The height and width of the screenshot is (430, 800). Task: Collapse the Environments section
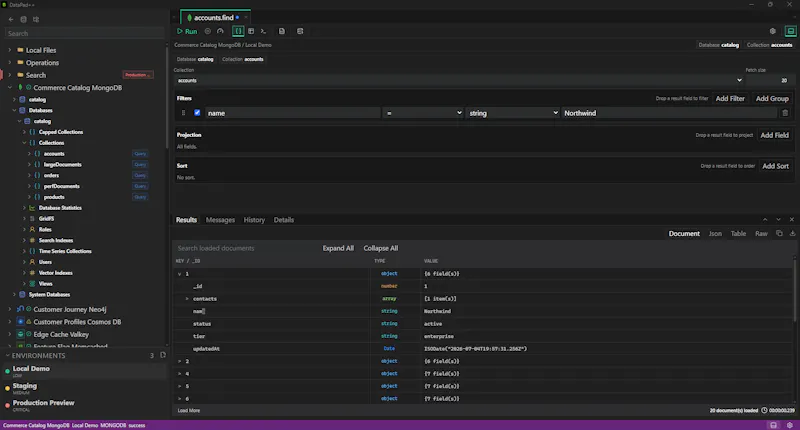(8, 355)
